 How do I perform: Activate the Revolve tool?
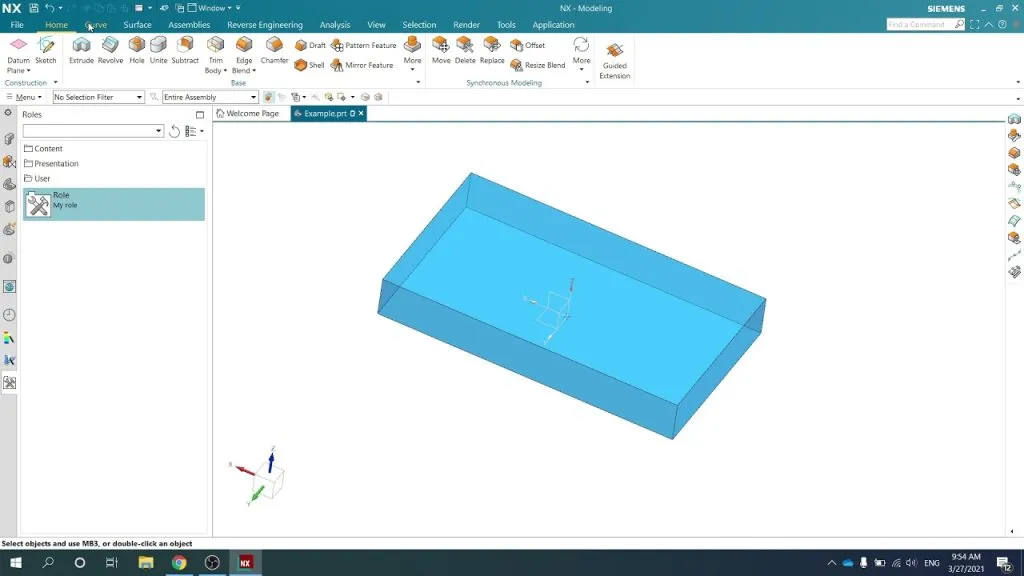110,50
